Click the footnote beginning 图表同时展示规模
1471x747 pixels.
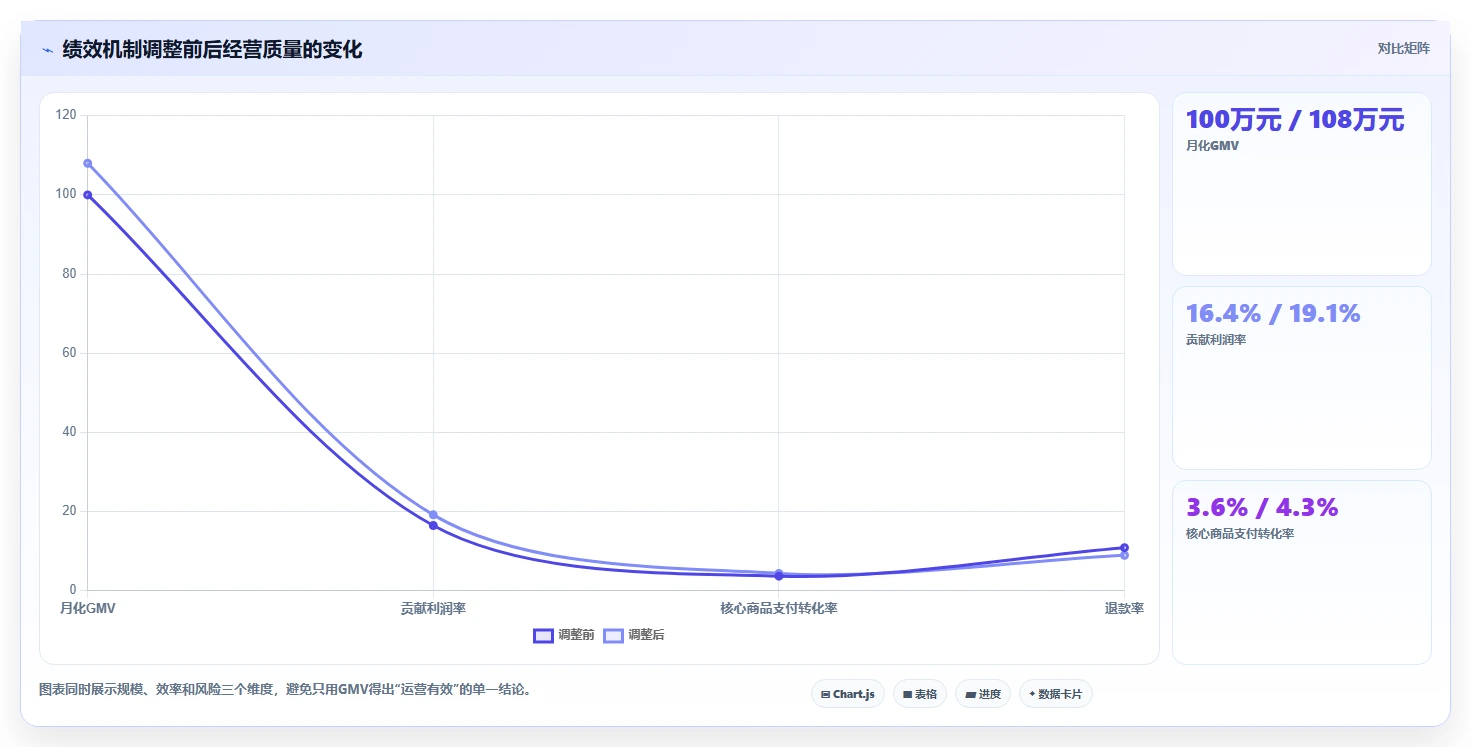coord(285,690)
